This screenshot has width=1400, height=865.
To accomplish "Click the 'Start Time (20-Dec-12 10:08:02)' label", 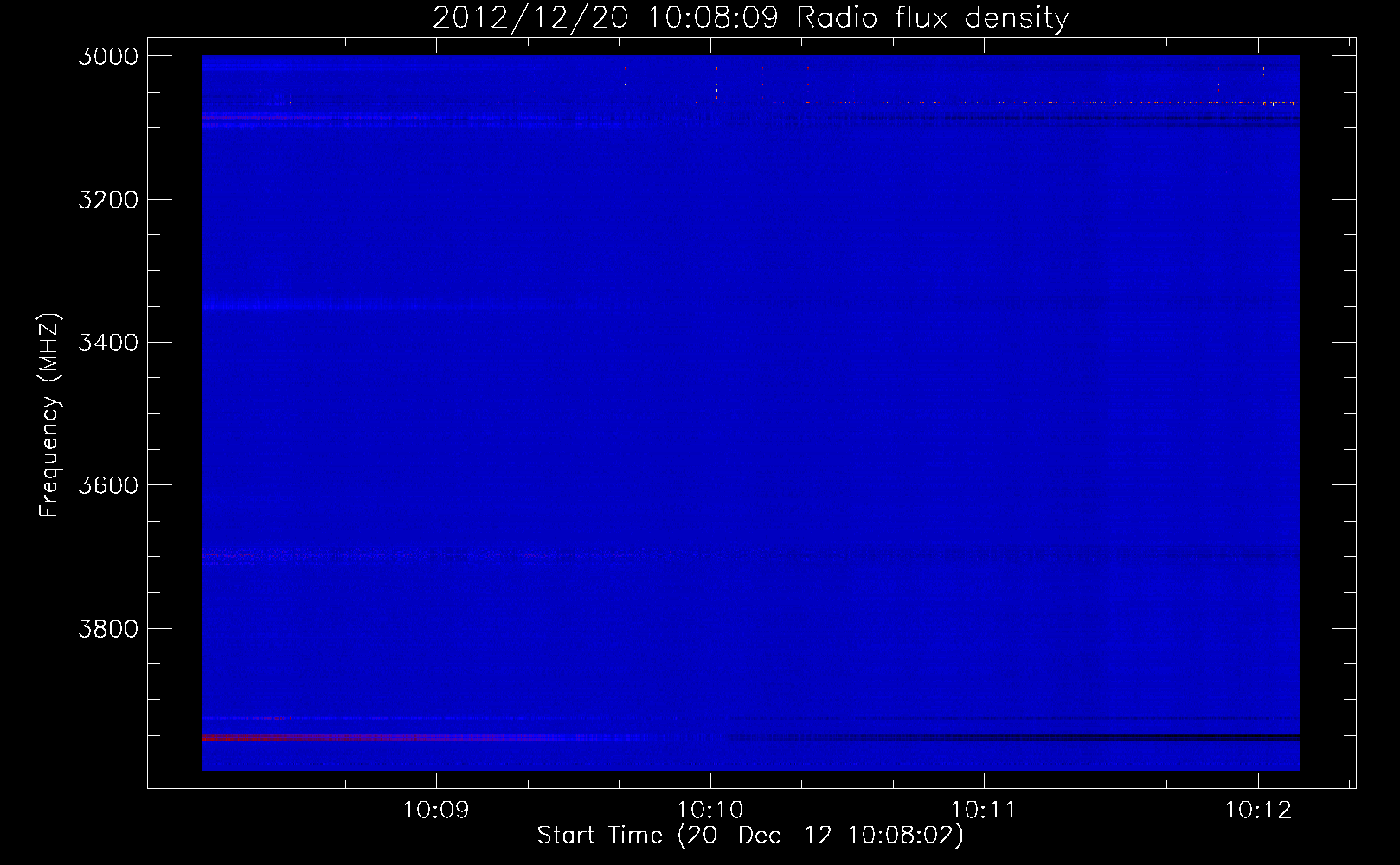I will click(750, 835).
